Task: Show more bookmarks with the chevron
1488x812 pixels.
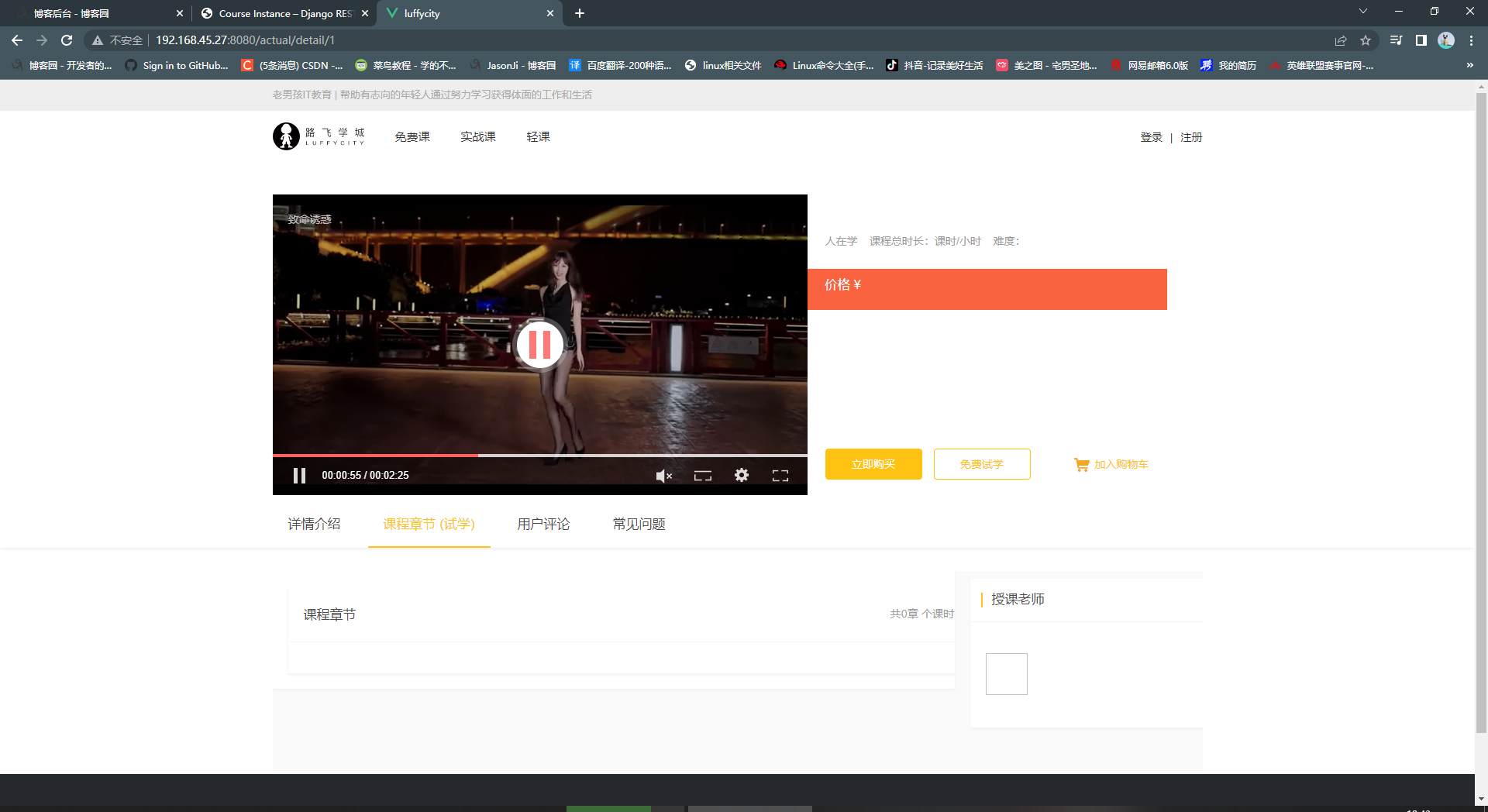Action: tap(1470, 65)
